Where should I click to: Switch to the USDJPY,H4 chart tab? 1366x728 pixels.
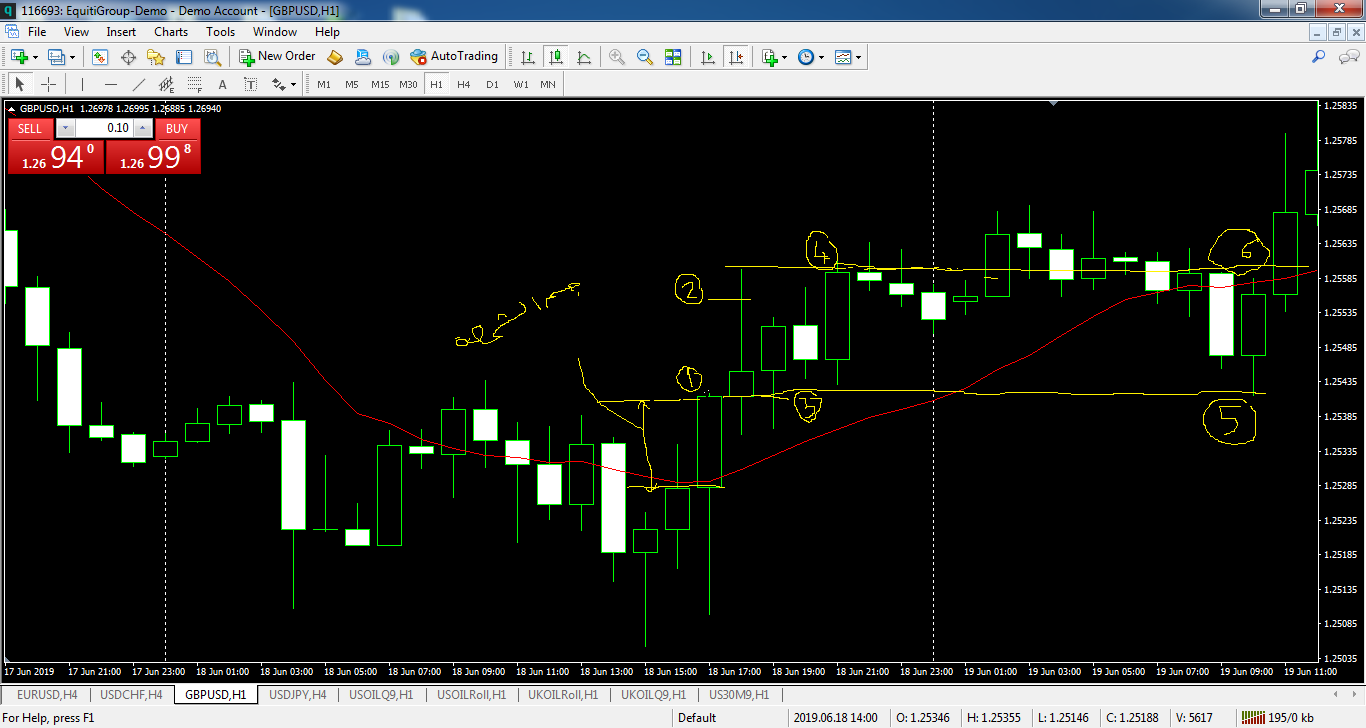(x=299, y=694)
